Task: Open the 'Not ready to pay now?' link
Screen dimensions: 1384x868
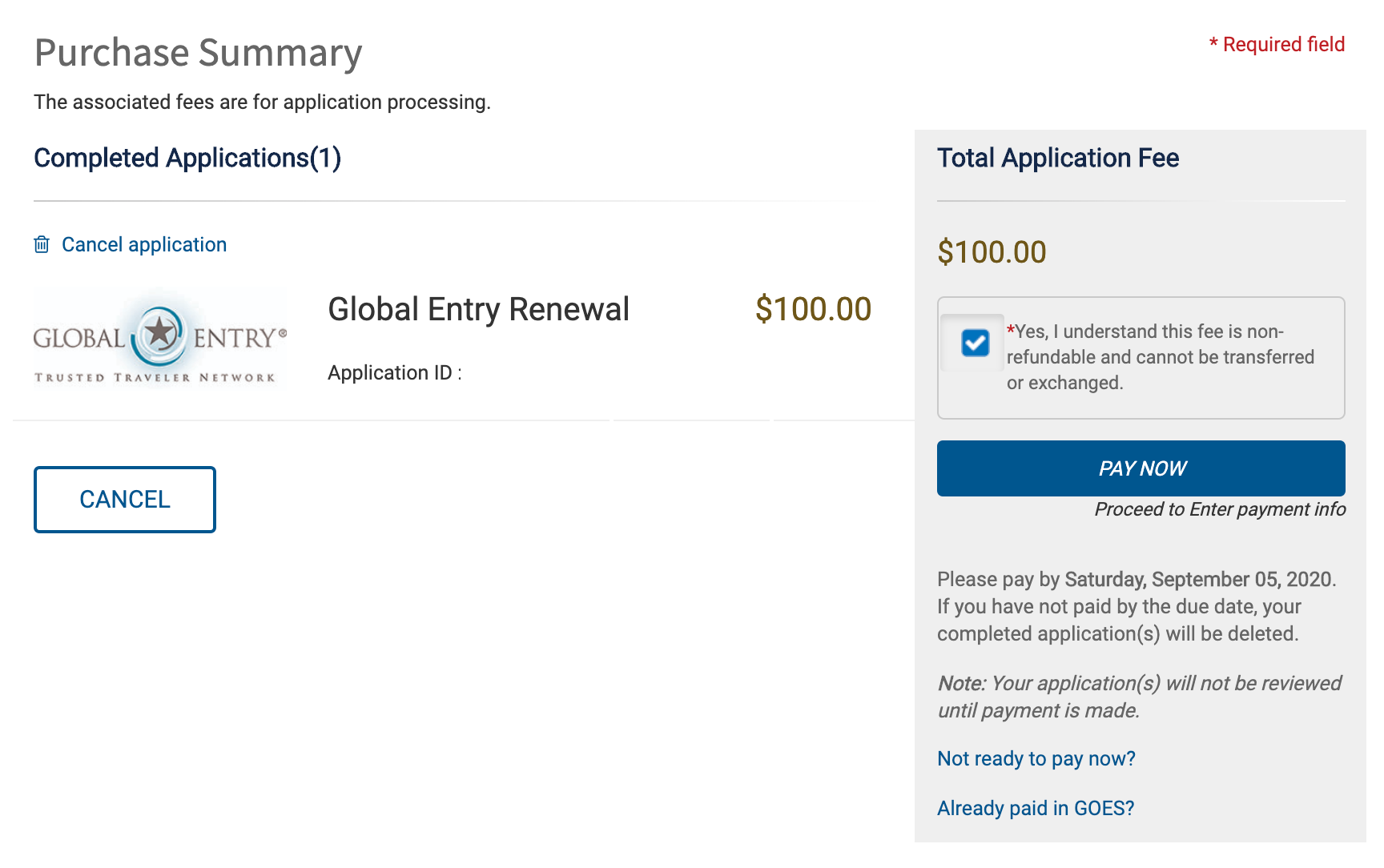Action: [1036, 758]
